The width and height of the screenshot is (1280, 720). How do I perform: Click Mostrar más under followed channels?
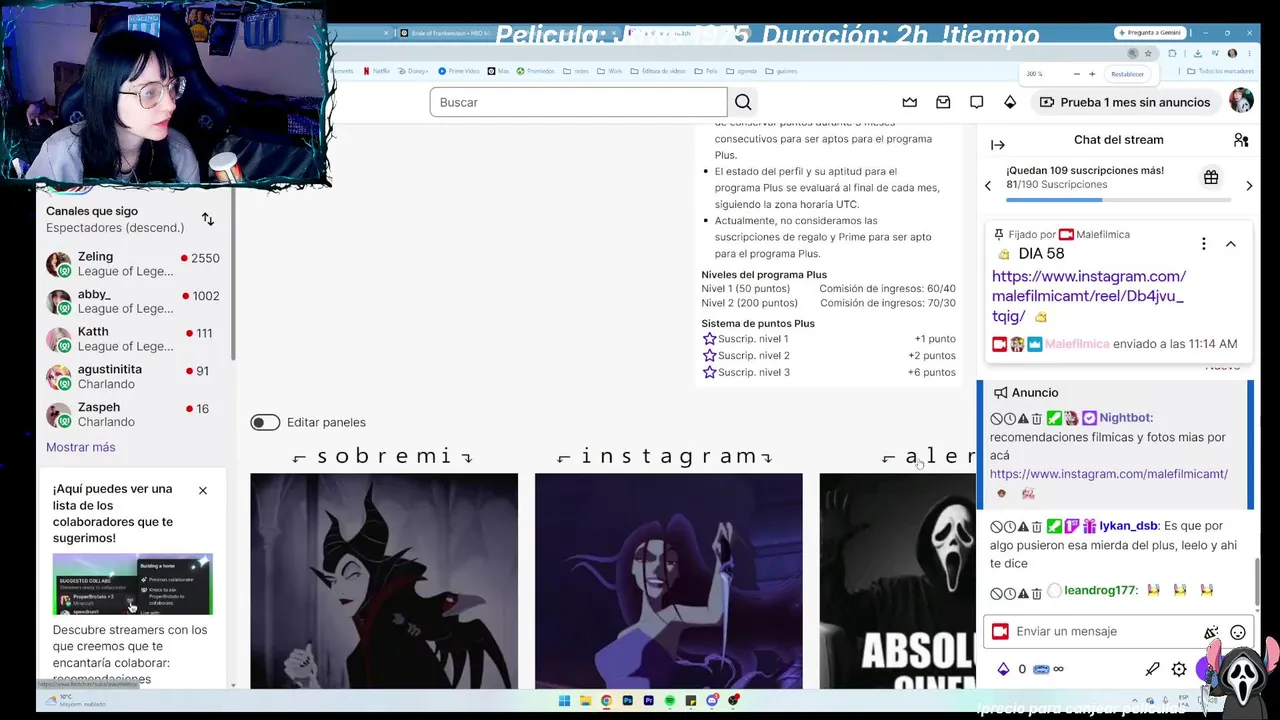[x=81, y=447]
